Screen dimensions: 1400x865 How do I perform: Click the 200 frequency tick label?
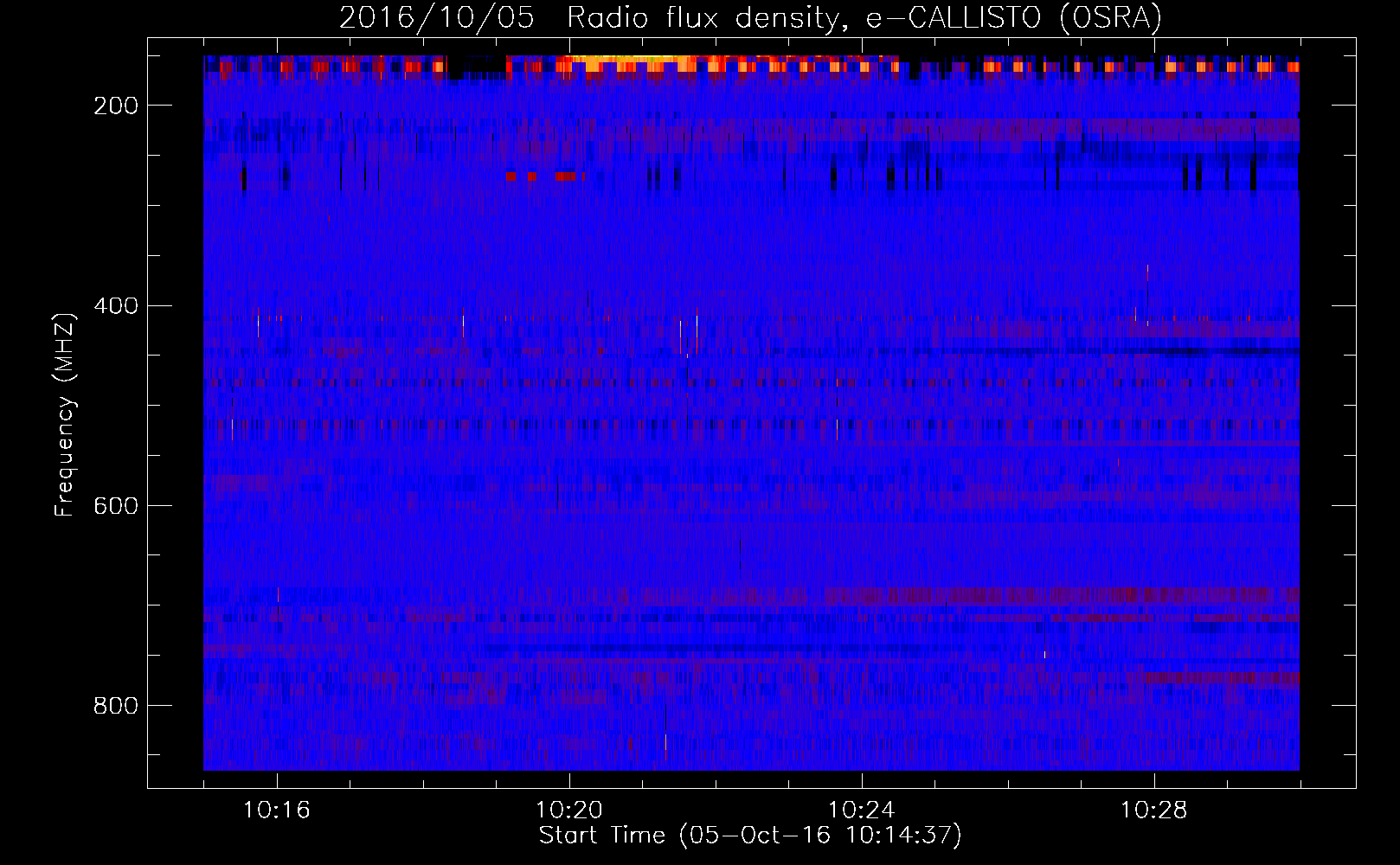[116, 106]
